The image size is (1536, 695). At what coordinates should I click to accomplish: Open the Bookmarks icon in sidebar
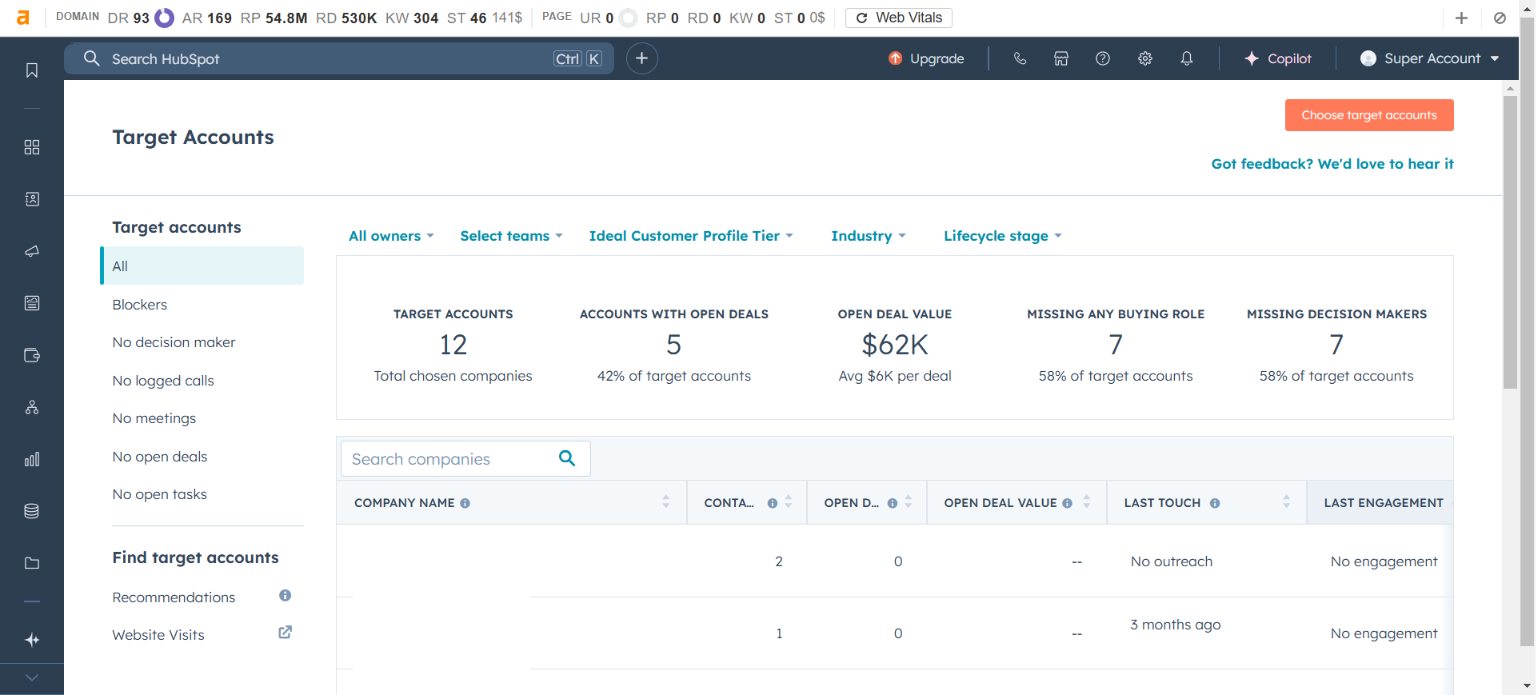[32, 70]
